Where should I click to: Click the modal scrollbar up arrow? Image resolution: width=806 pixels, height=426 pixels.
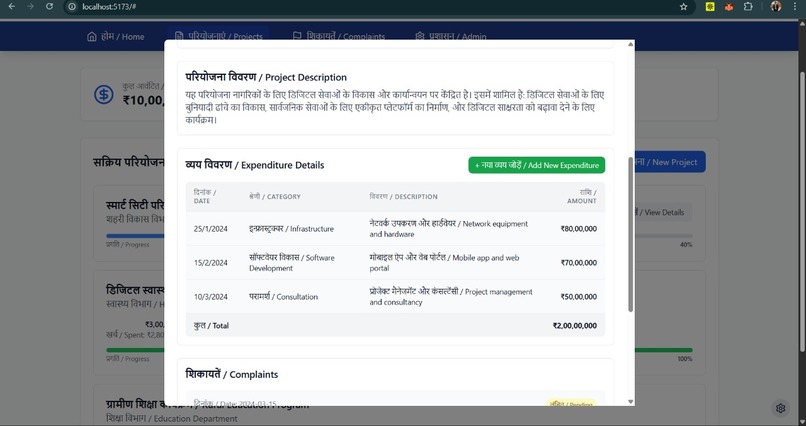point(630,45)
